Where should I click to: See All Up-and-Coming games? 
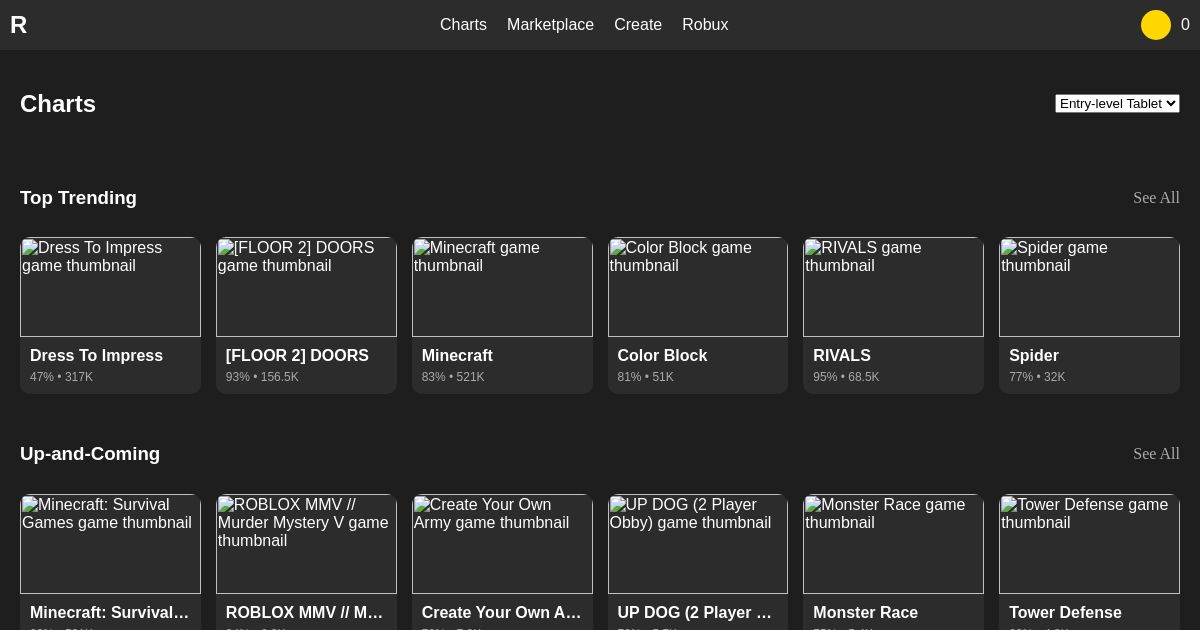tap(1156, 454)
